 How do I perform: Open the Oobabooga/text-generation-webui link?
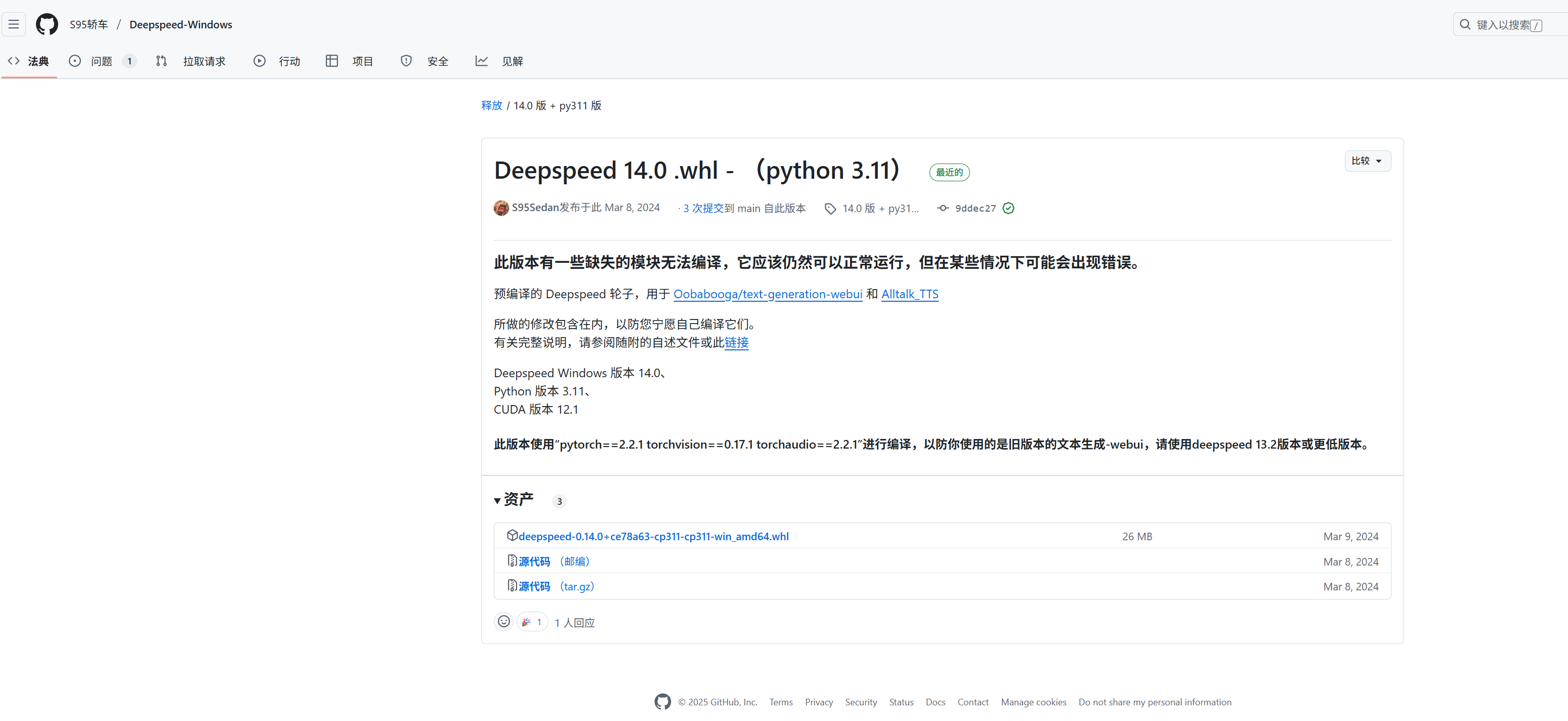768,294
